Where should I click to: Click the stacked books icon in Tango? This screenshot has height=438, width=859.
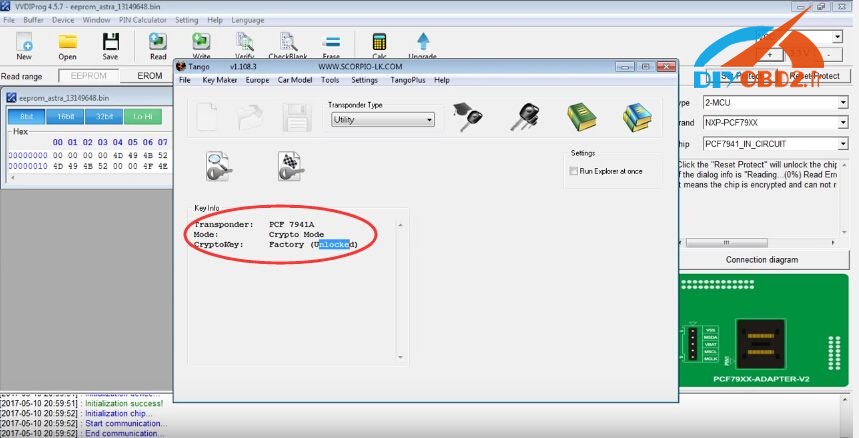tap(636, 117)
